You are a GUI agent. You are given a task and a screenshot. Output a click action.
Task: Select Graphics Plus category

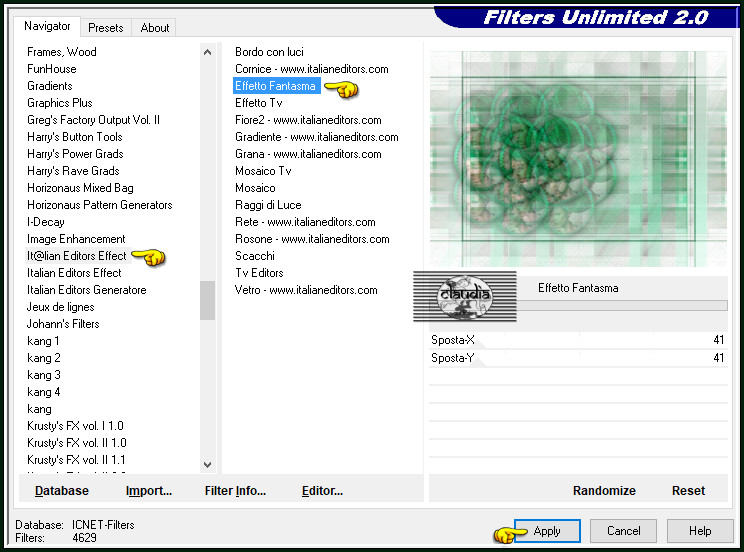pyautogui.click(x=60, y=103)
